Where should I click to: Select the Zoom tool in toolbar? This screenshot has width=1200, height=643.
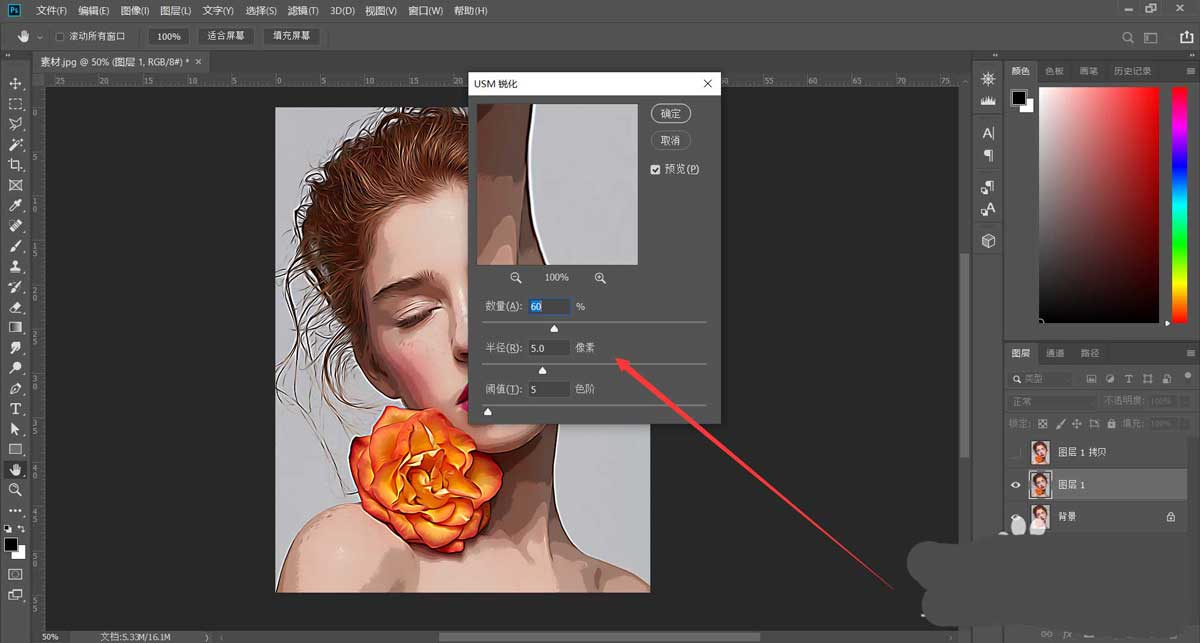[x=15, y=490]
